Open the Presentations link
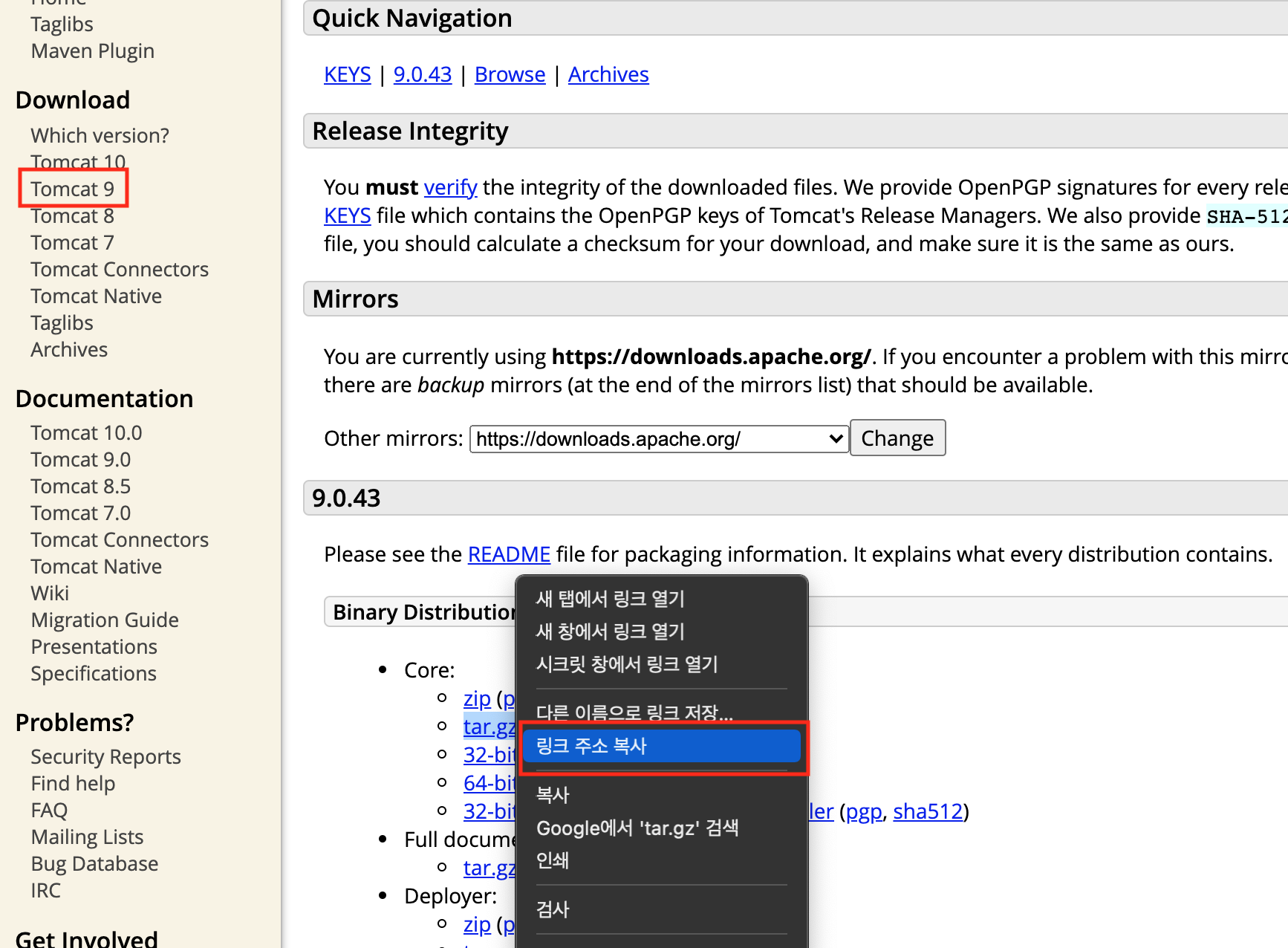The width and height of the screenshot is (1288, 948). coord(94,646)
